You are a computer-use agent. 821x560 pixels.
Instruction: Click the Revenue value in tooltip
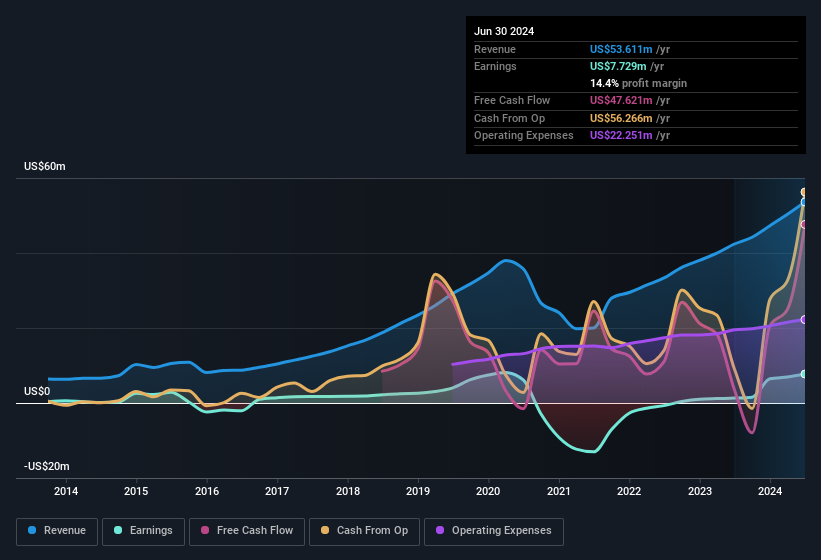click(630, 48)
